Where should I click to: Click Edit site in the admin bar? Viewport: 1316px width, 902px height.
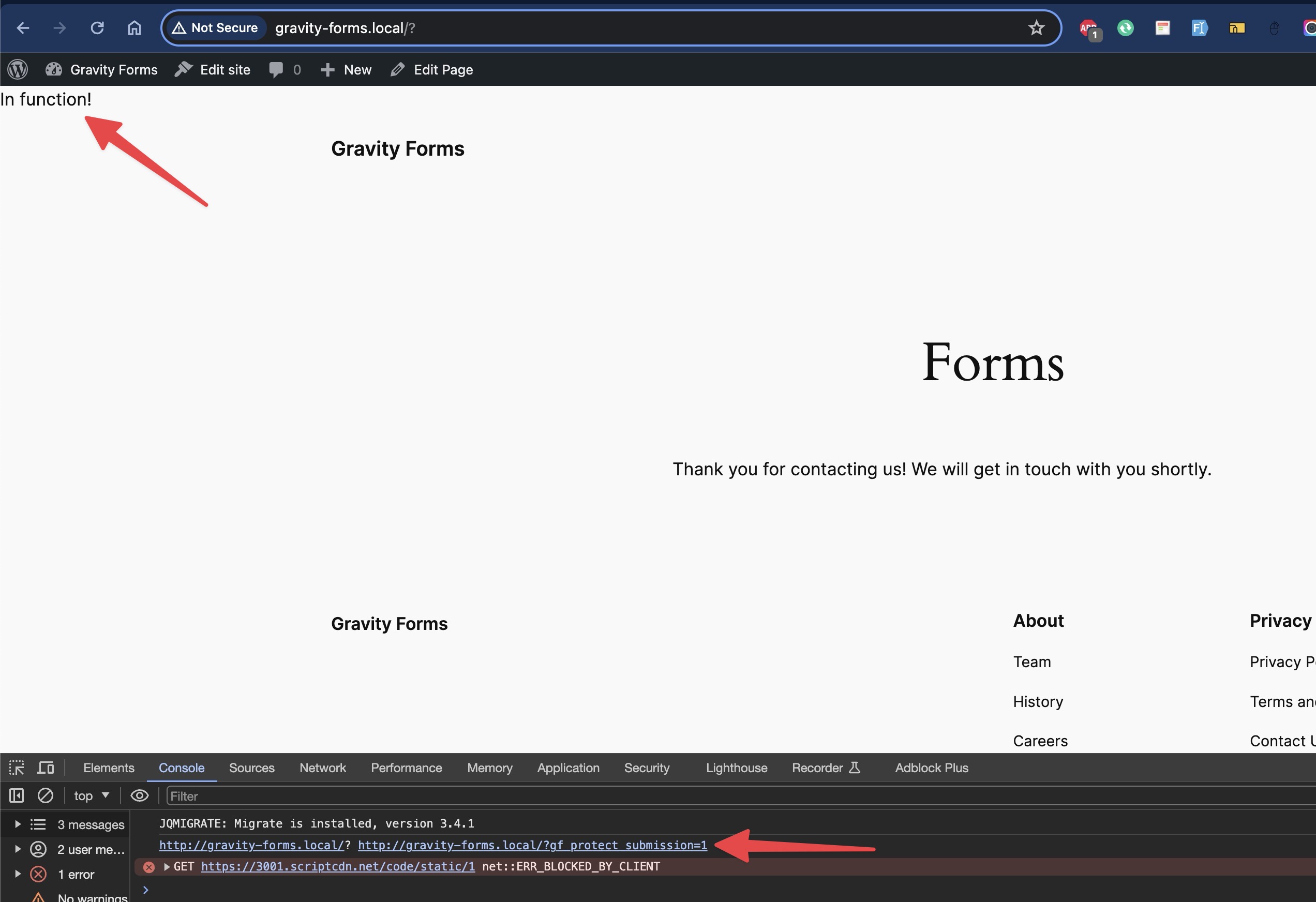click(212, 70)
